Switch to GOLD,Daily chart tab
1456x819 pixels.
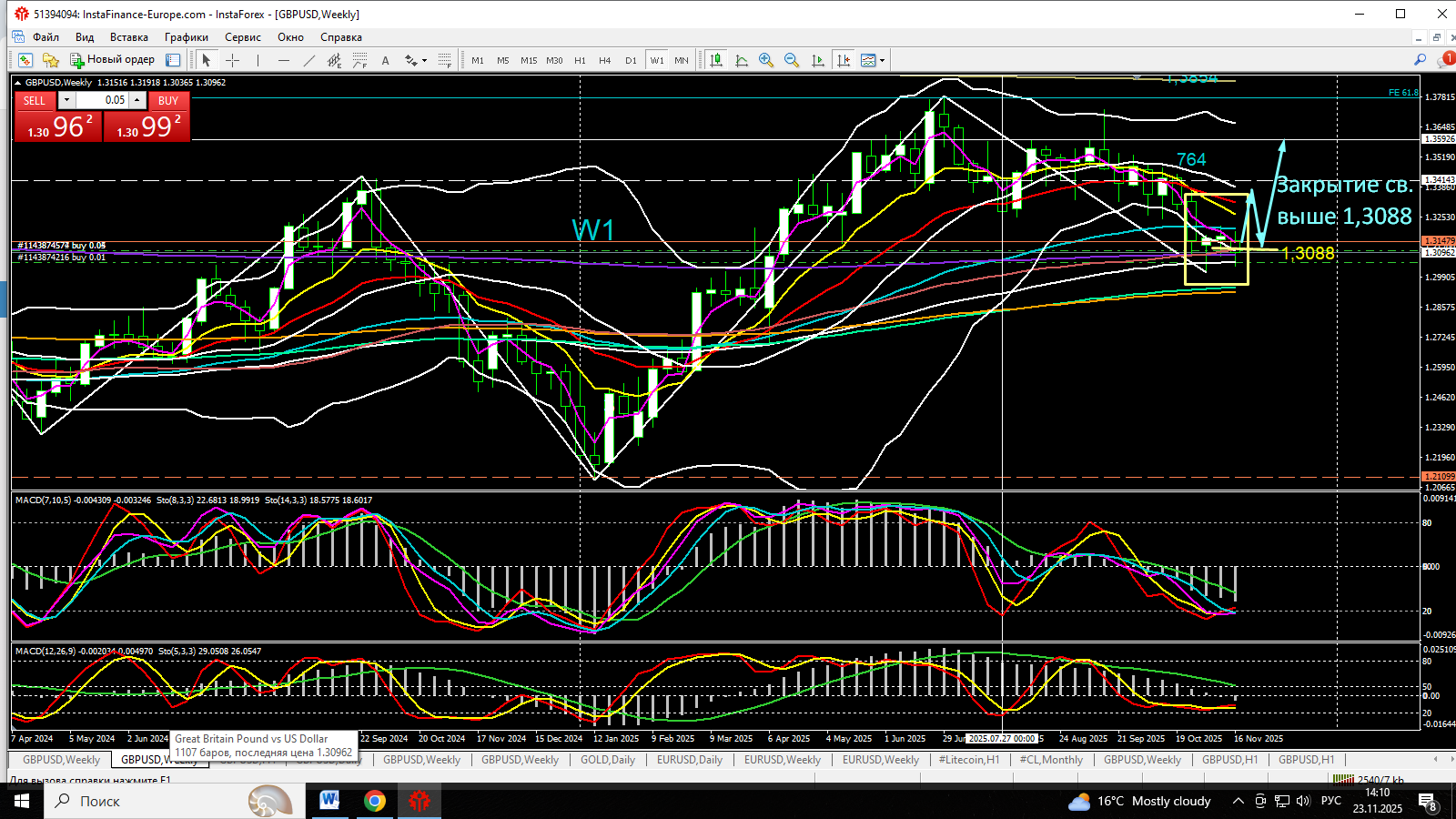(x=608, y=760)
